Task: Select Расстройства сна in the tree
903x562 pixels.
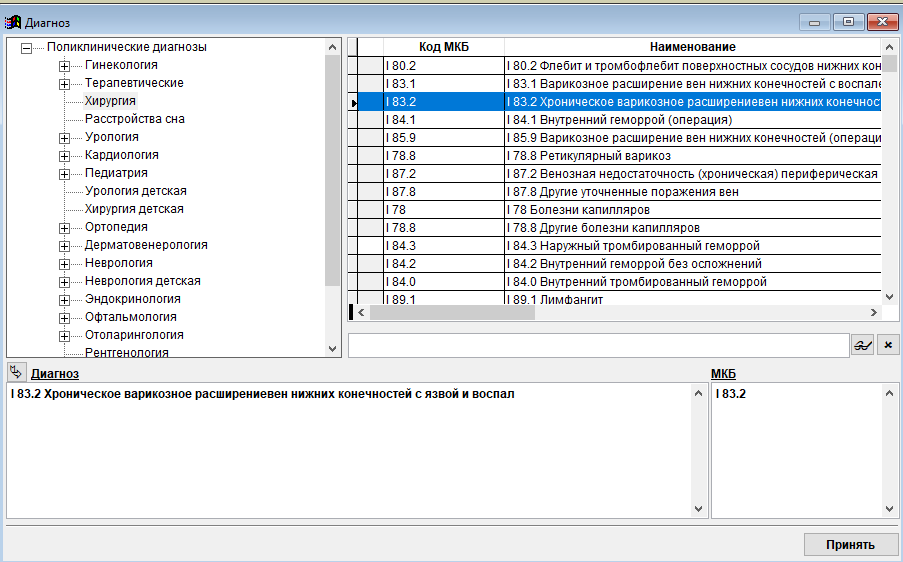Action: 134,119
